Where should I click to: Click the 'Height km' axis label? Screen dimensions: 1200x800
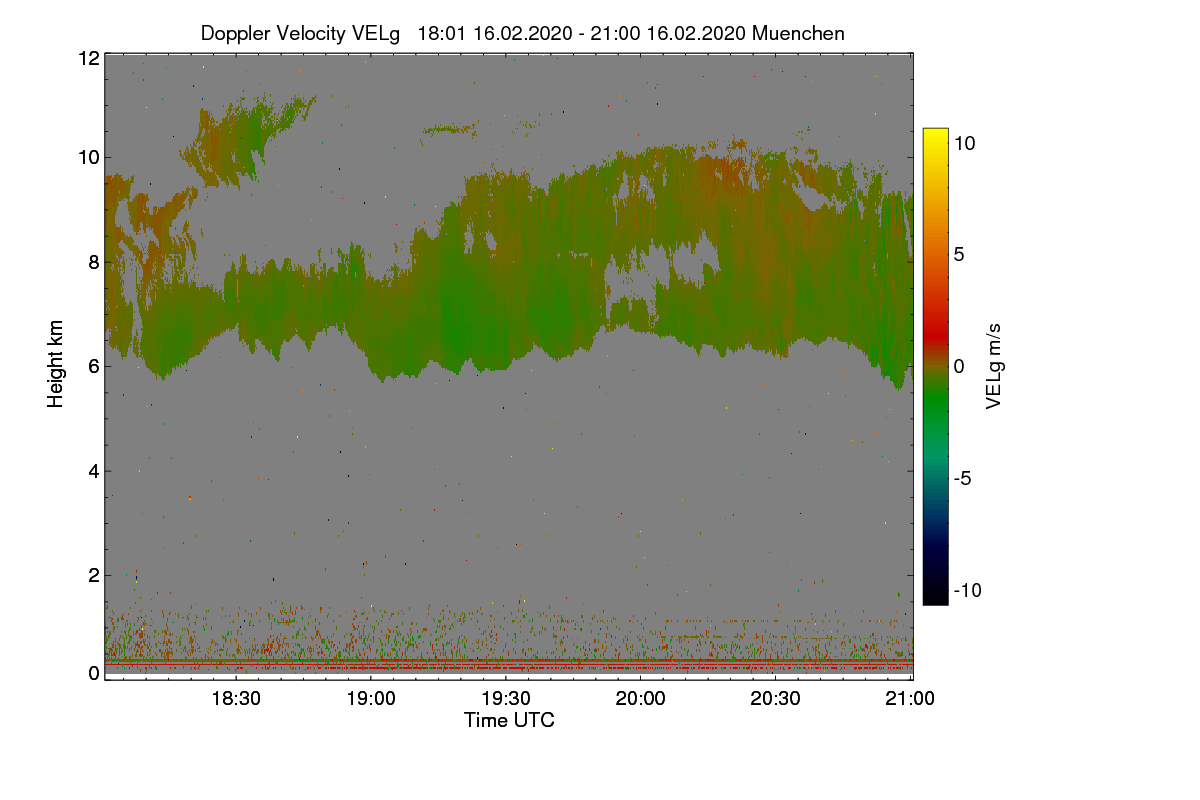pyautogui.click(x=56, y=364)
